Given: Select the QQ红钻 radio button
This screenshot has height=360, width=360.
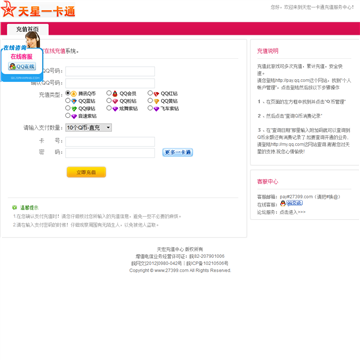Looking at the screenshot, I should pos(150,93).
